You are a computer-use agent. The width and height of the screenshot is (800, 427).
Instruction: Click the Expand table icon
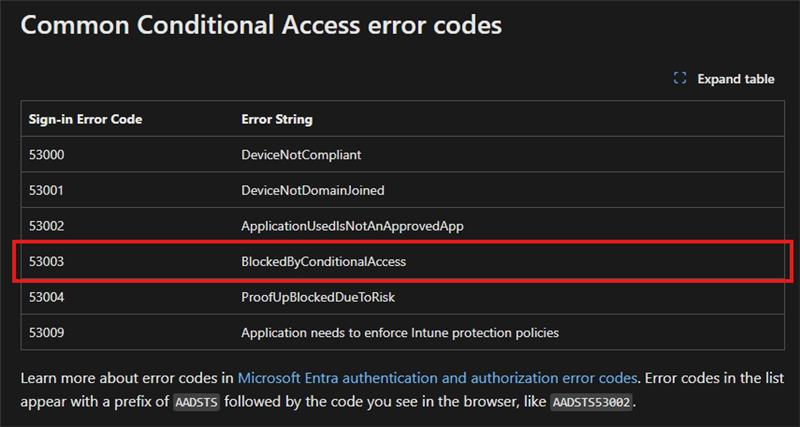680,79
